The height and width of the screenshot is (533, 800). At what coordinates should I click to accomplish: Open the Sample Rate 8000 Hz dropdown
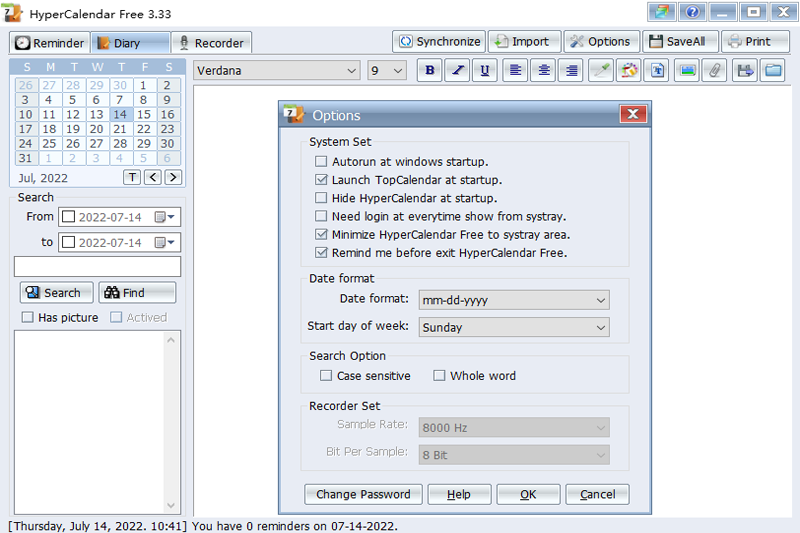click(514, 427)
